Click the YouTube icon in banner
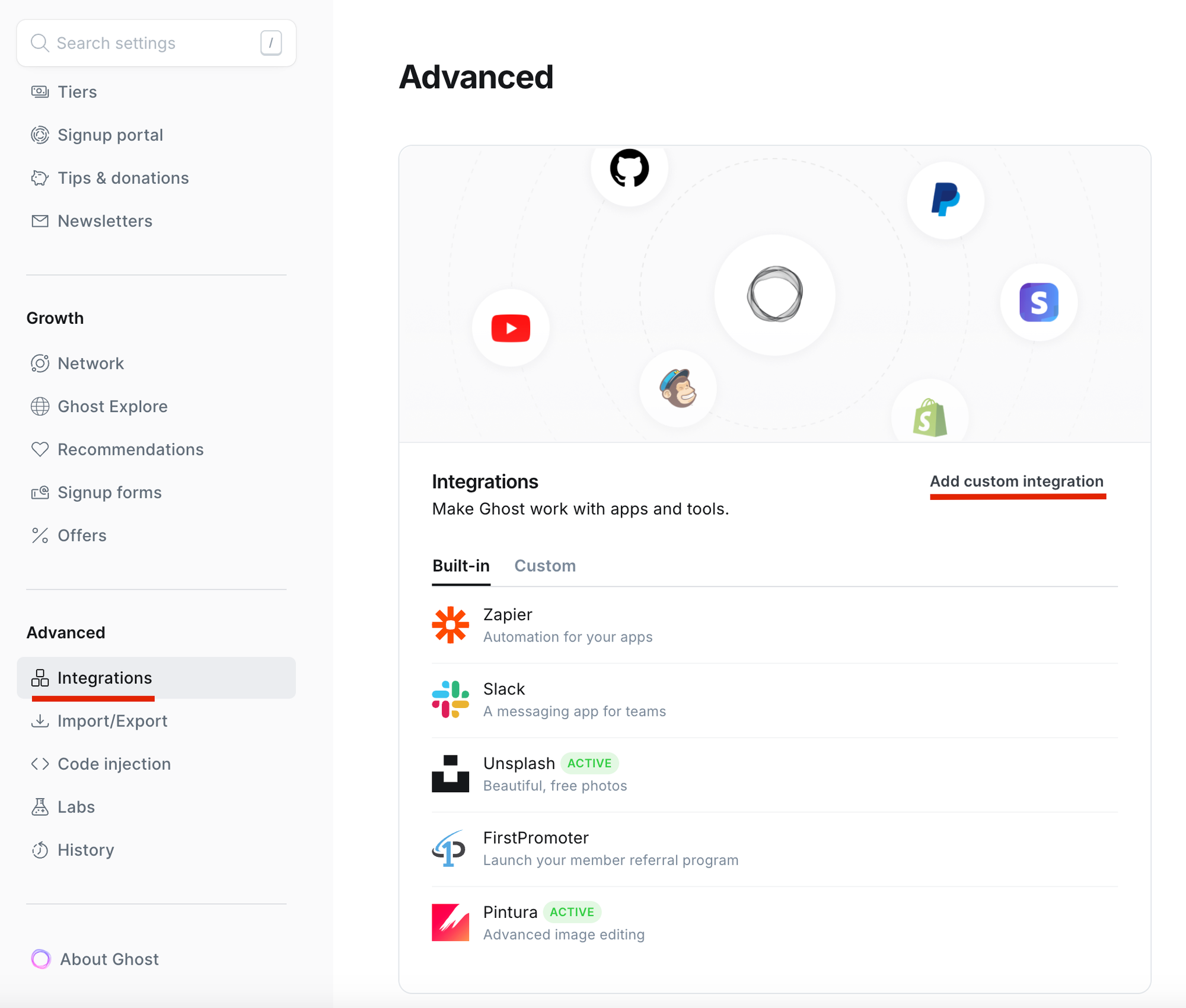This screenshot has width=1186, height=1008. [x=511, y=328]
